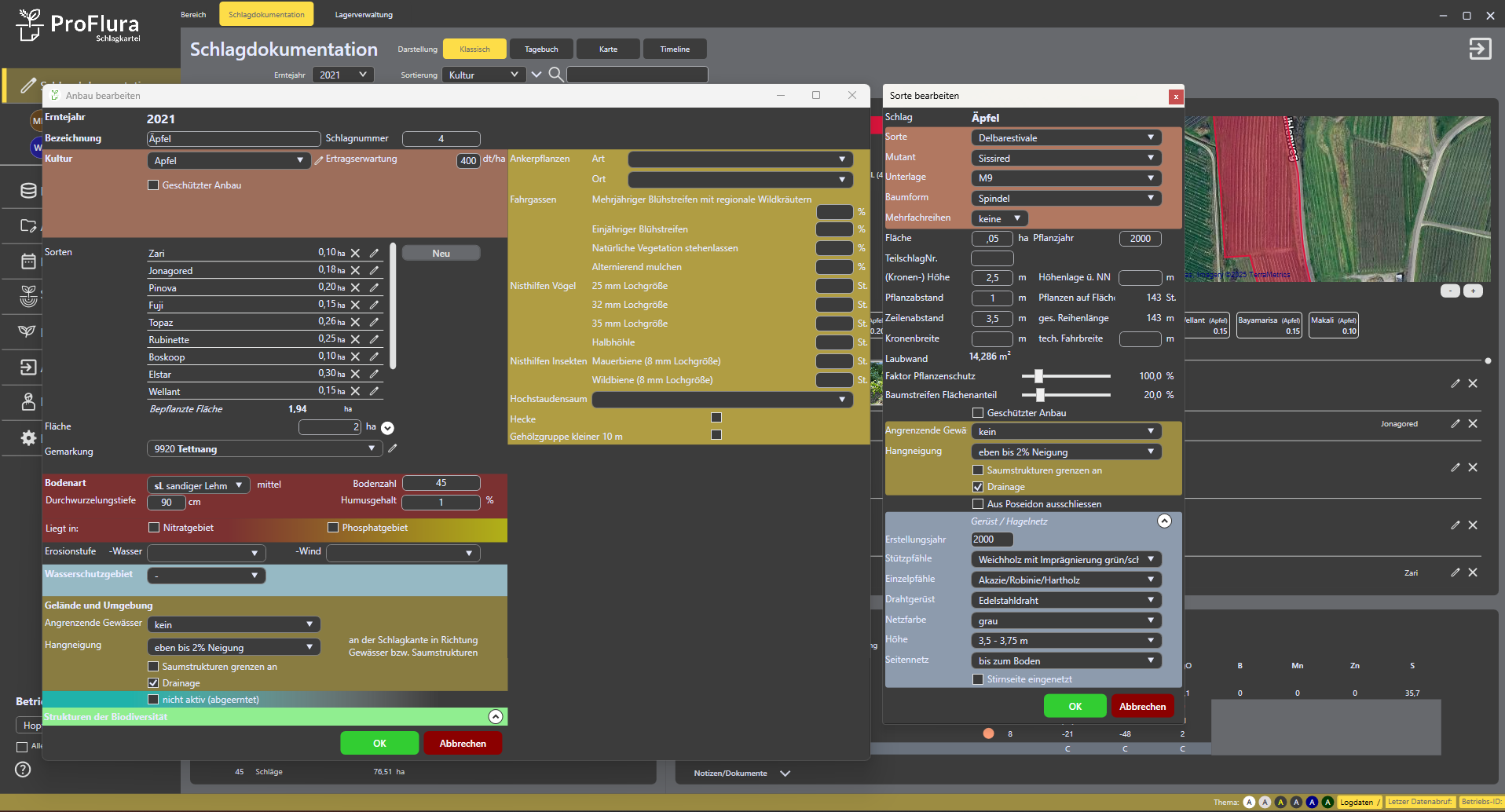Open the Bodenart sandiger Lehm dropdown
The width and height of the screenshot is (1505, 812).
click(x=198, y=485)
